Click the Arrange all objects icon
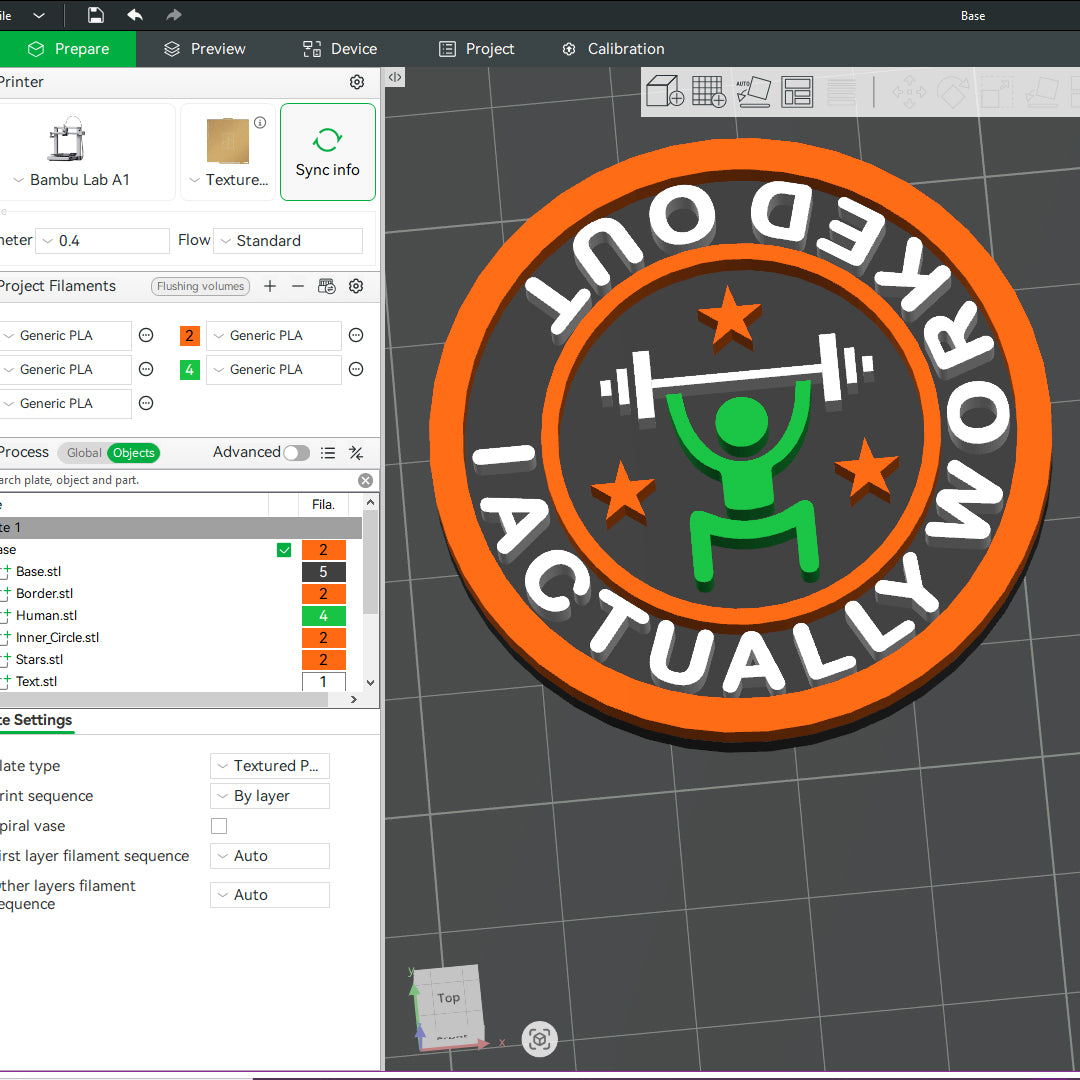Viewport: 1080px width, 1080px height. pos(797,92)
